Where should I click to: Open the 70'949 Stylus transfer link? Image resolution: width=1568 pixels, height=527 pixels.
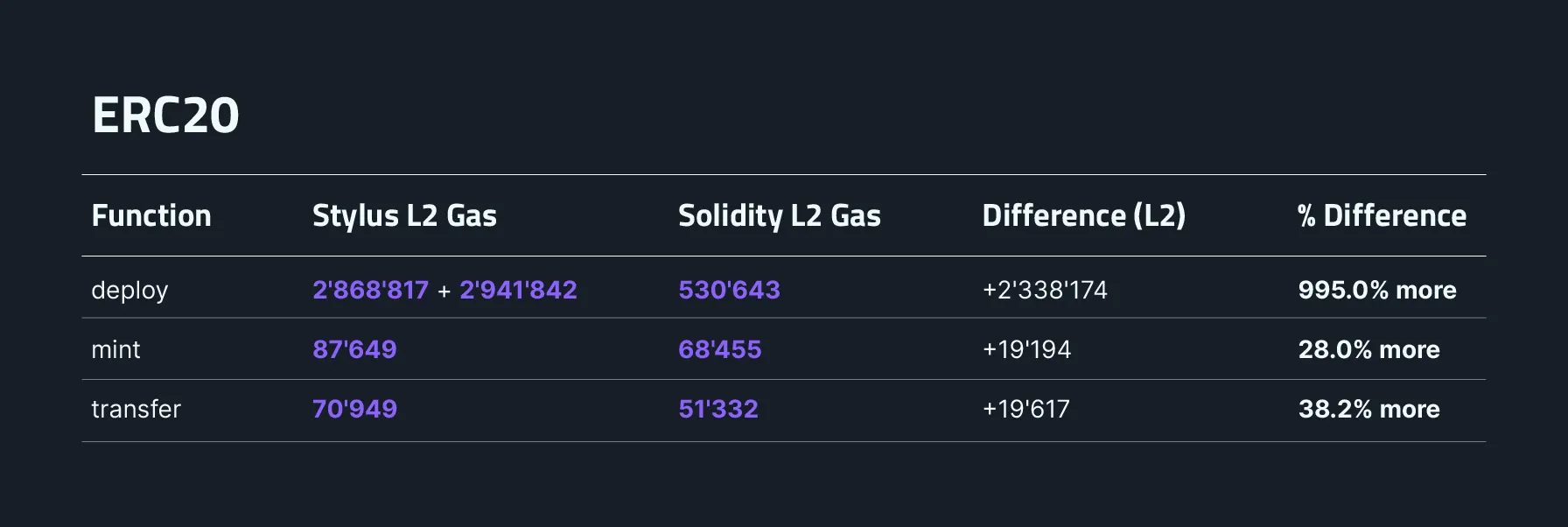point(354,409)
